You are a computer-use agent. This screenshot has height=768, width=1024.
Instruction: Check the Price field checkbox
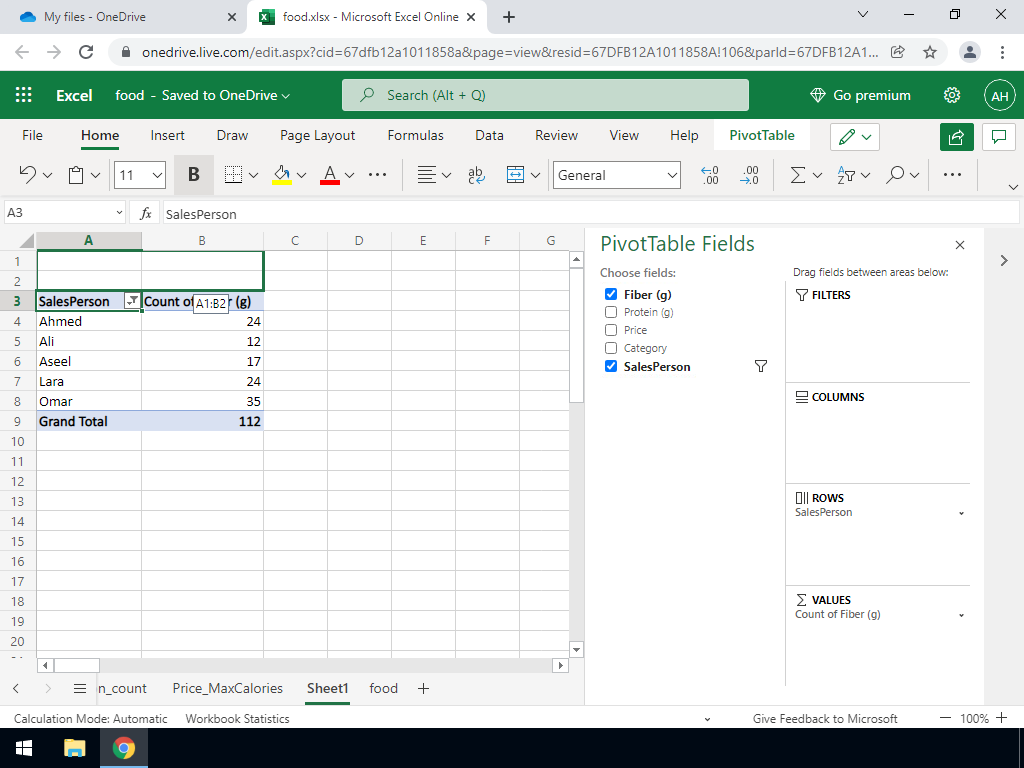tap(611, 330)
